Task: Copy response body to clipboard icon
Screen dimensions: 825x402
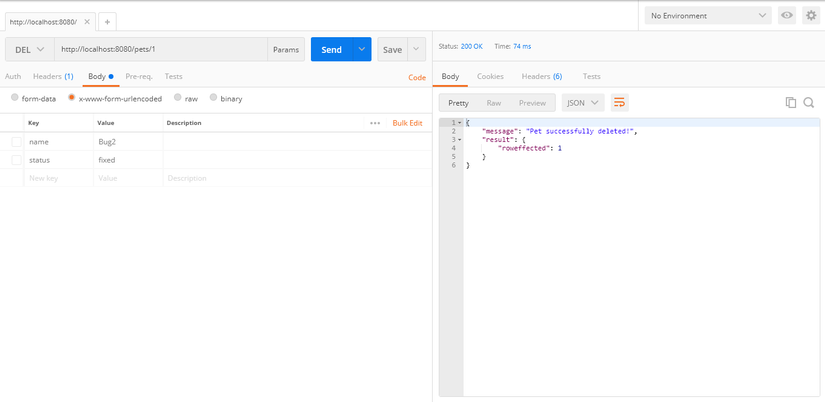Action: [x=790, y=103]
